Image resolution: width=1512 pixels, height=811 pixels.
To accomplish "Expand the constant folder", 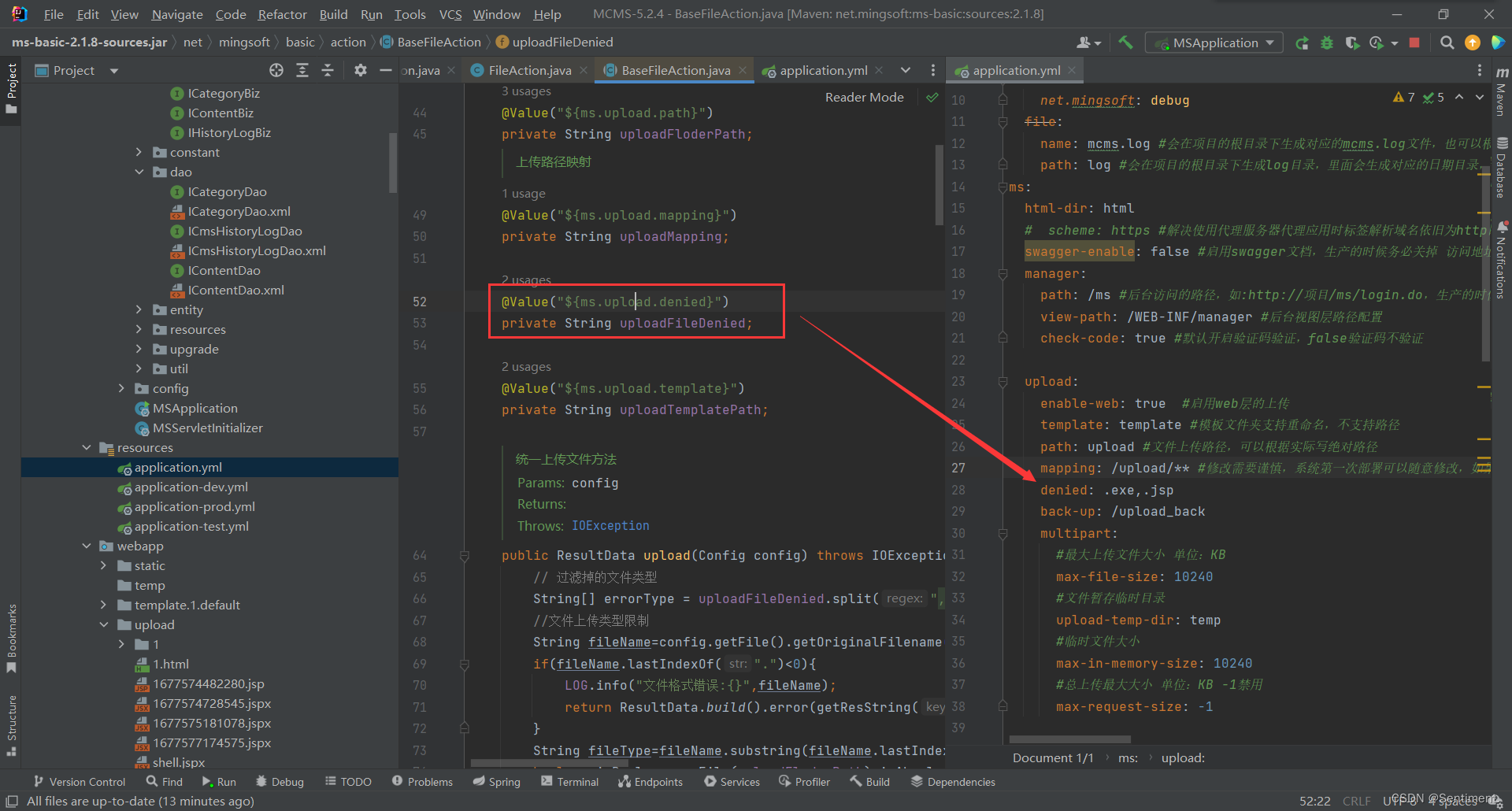I will (x=139, y=152).
